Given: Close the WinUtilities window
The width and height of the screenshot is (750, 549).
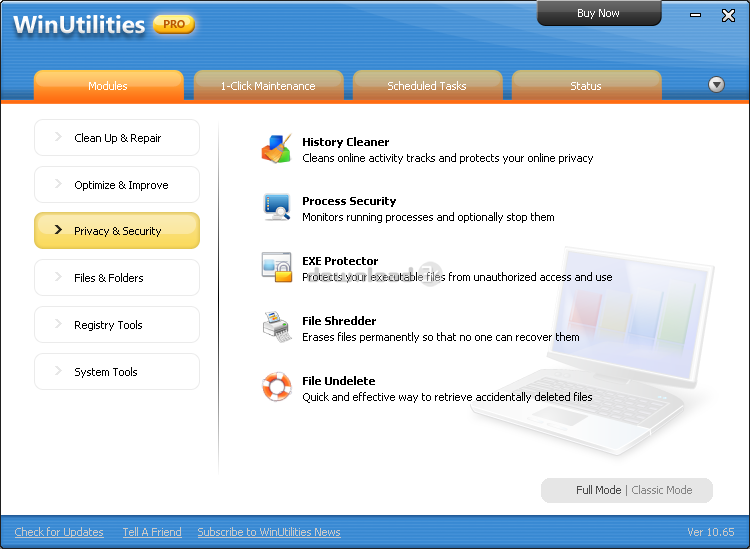Looking at the screenshot, I should pos(728,15).
